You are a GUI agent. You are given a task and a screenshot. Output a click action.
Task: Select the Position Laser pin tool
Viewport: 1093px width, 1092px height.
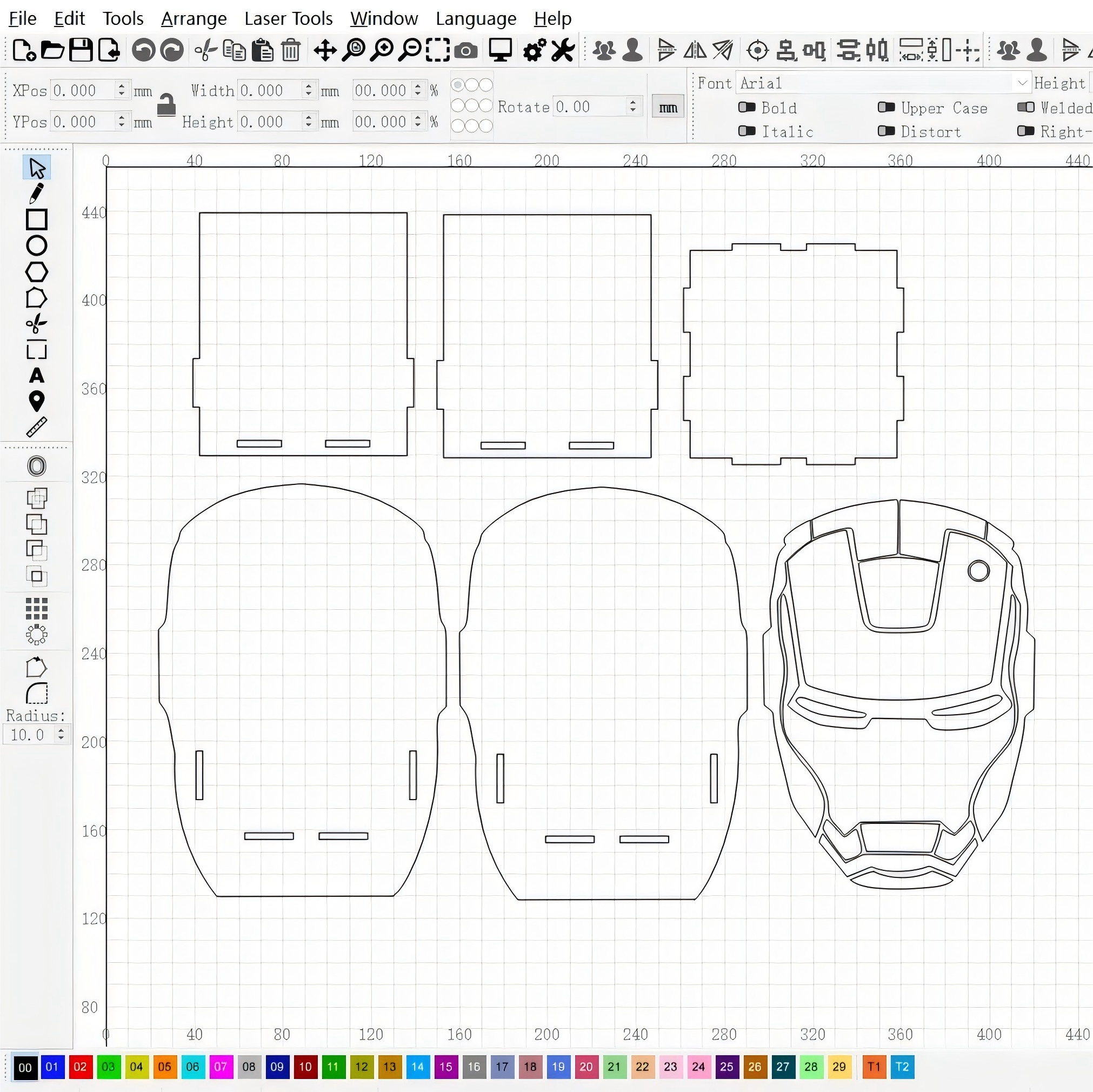[x=37, y=401]
